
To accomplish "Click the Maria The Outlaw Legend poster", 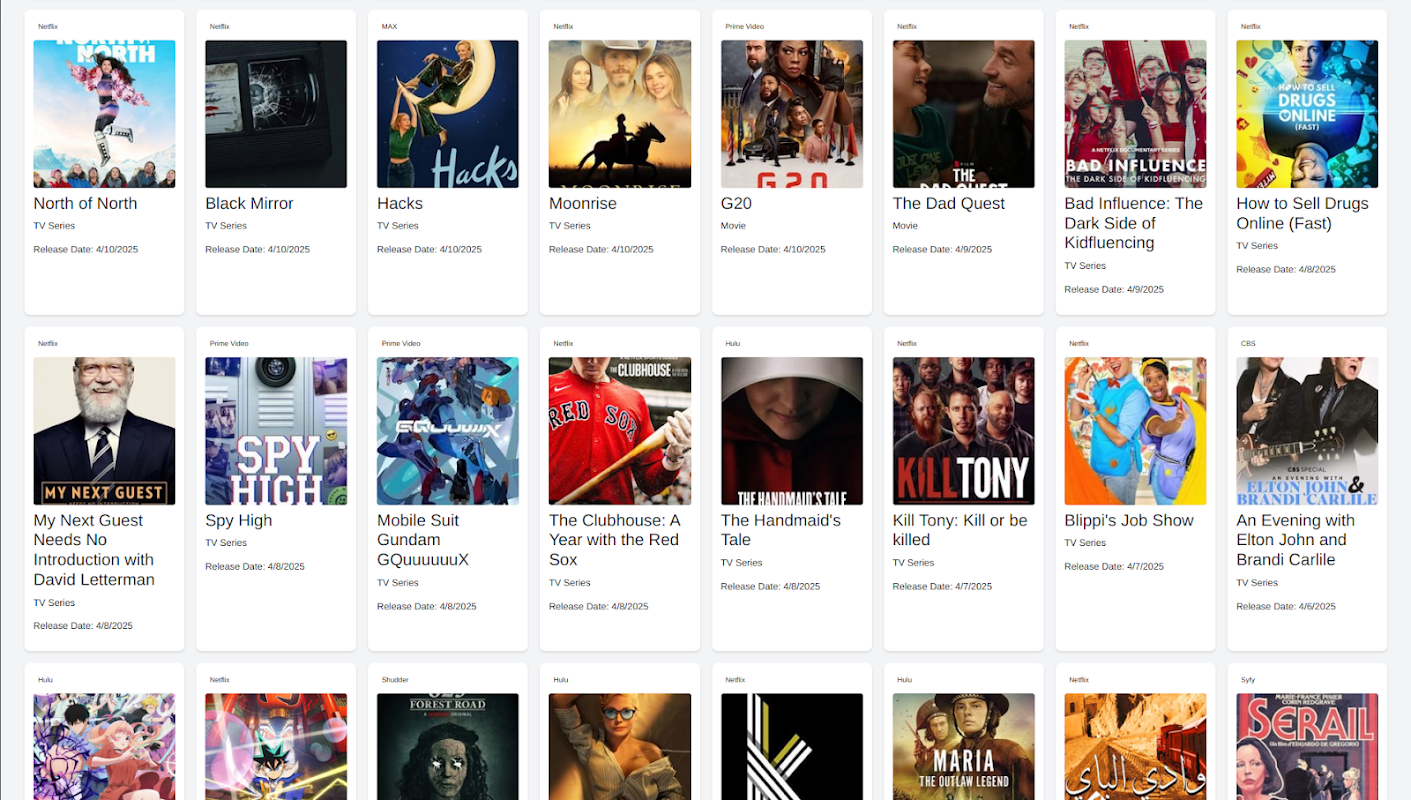I will click(964, 747).
